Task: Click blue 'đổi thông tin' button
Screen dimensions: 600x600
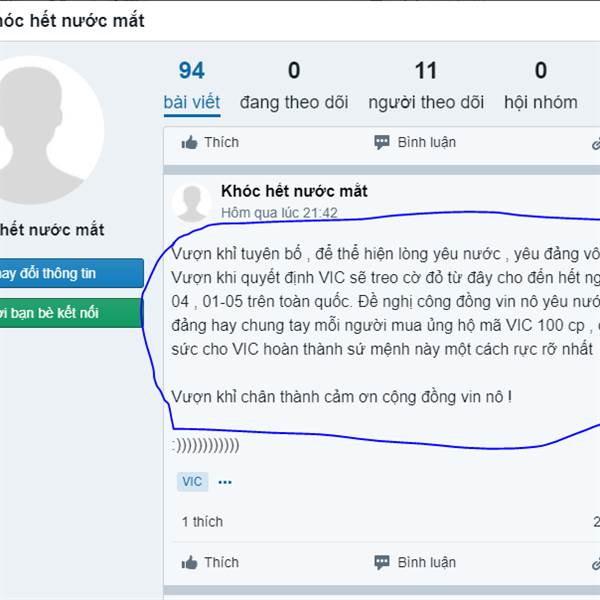Action: pyautogui.click(x=72, y=273)
